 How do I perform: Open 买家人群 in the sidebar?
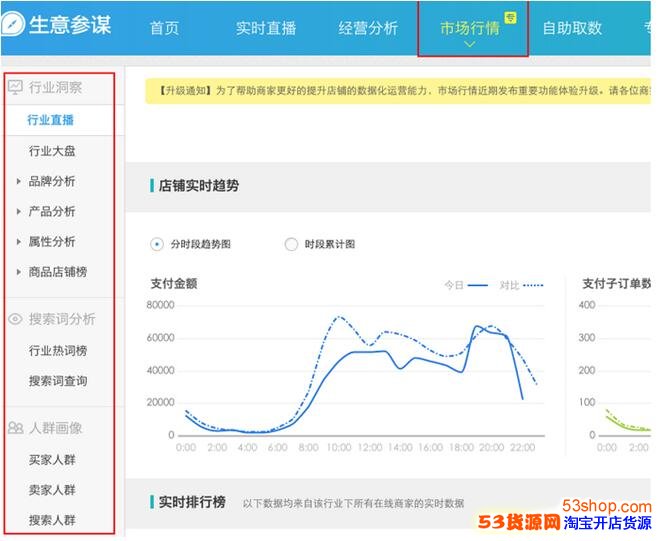pyautogui.click(x=52, y=460)
